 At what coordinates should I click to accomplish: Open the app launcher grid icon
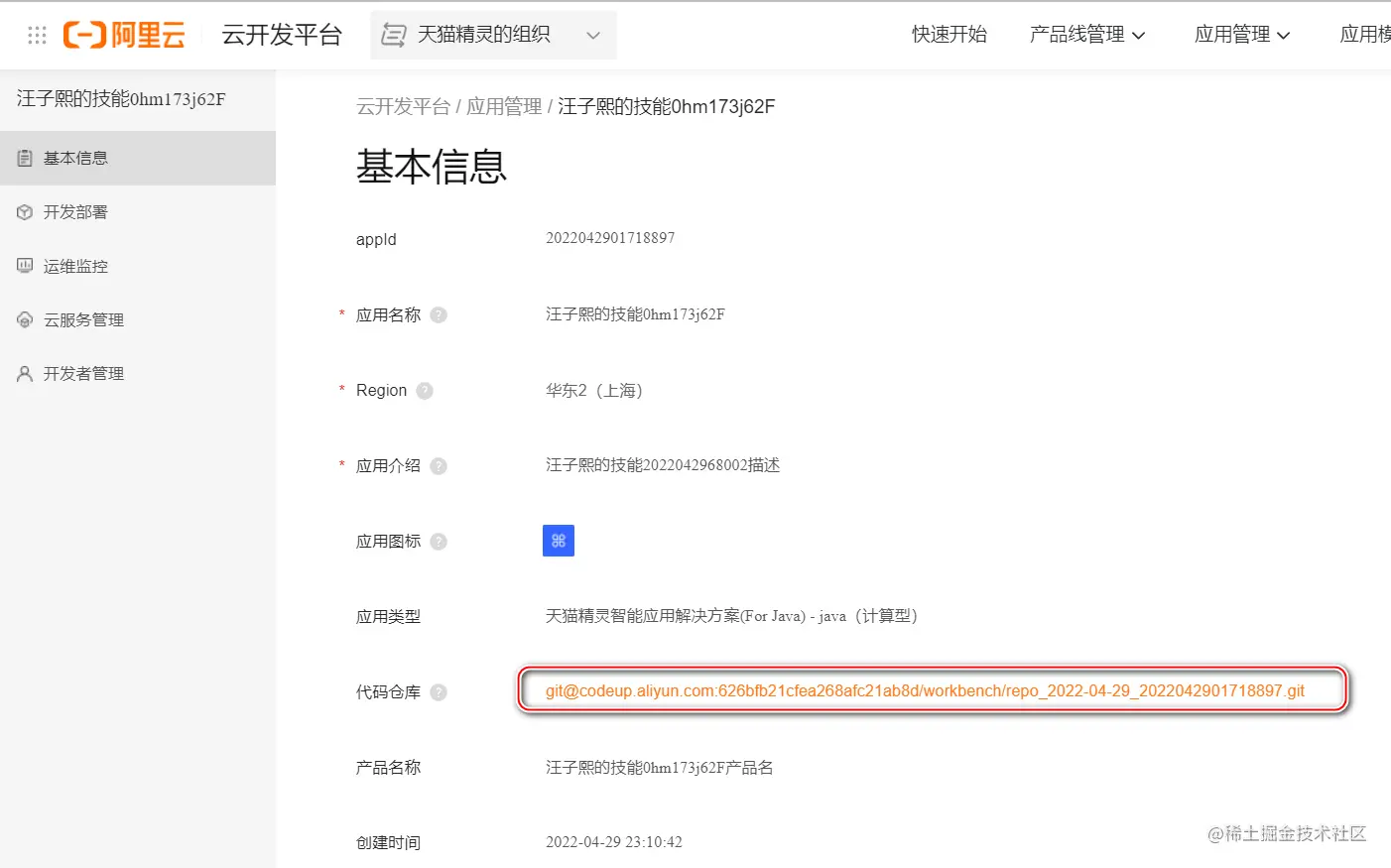pyautogui.click(x=37, y=36)
